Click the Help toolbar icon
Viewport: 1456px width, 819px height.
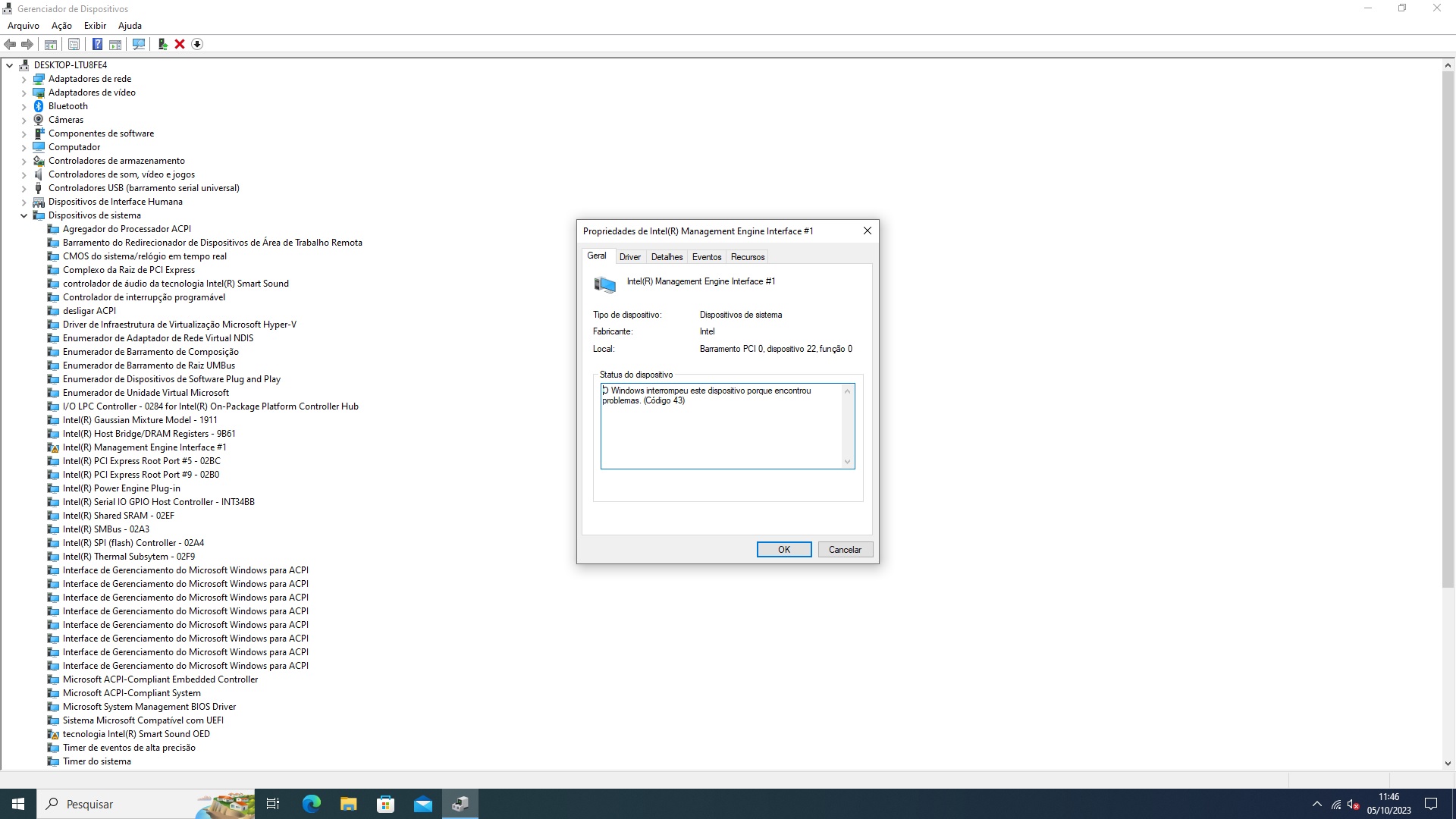[97, 44]
